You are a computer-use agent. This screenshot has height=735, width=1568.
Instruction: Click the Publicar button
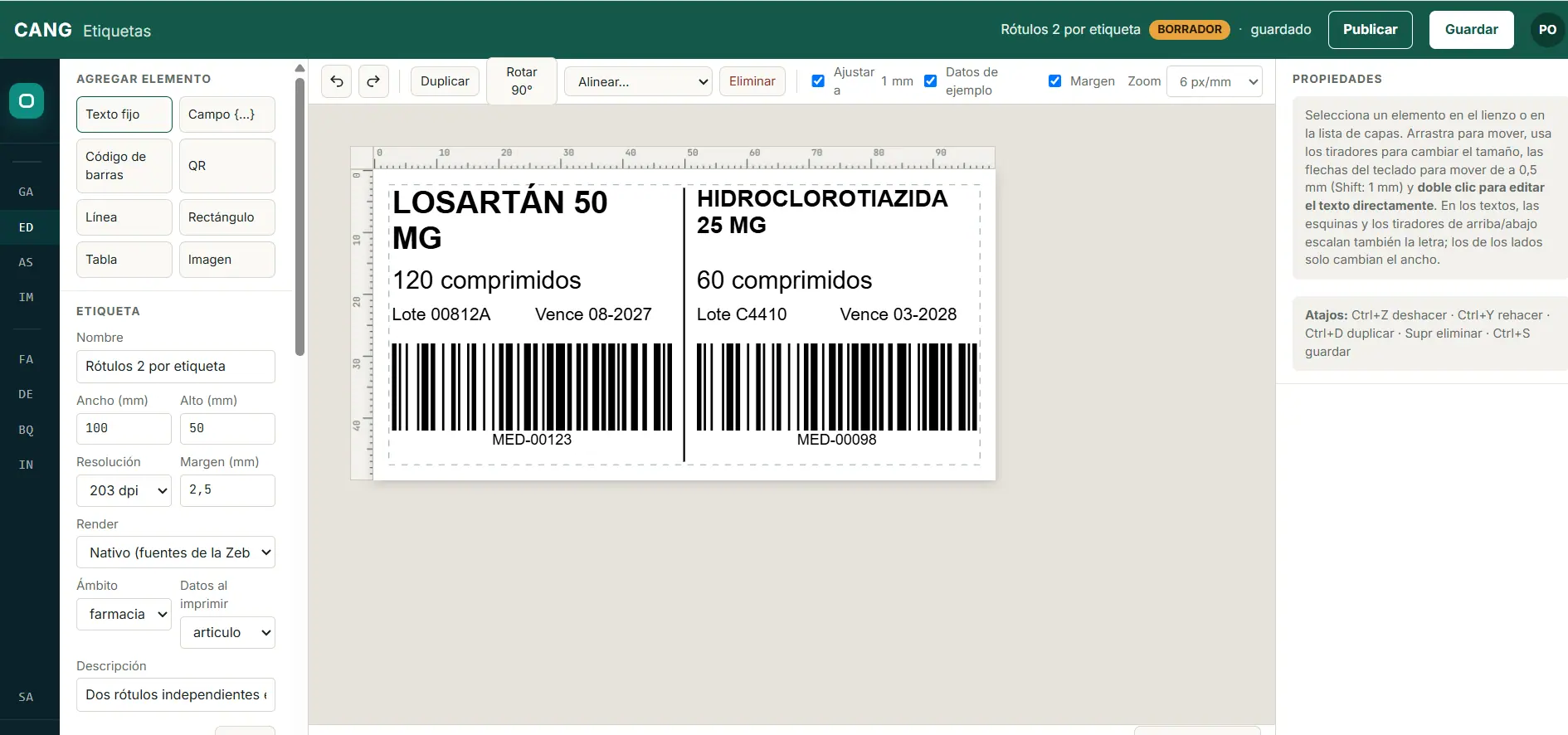tap(1370, 30)
